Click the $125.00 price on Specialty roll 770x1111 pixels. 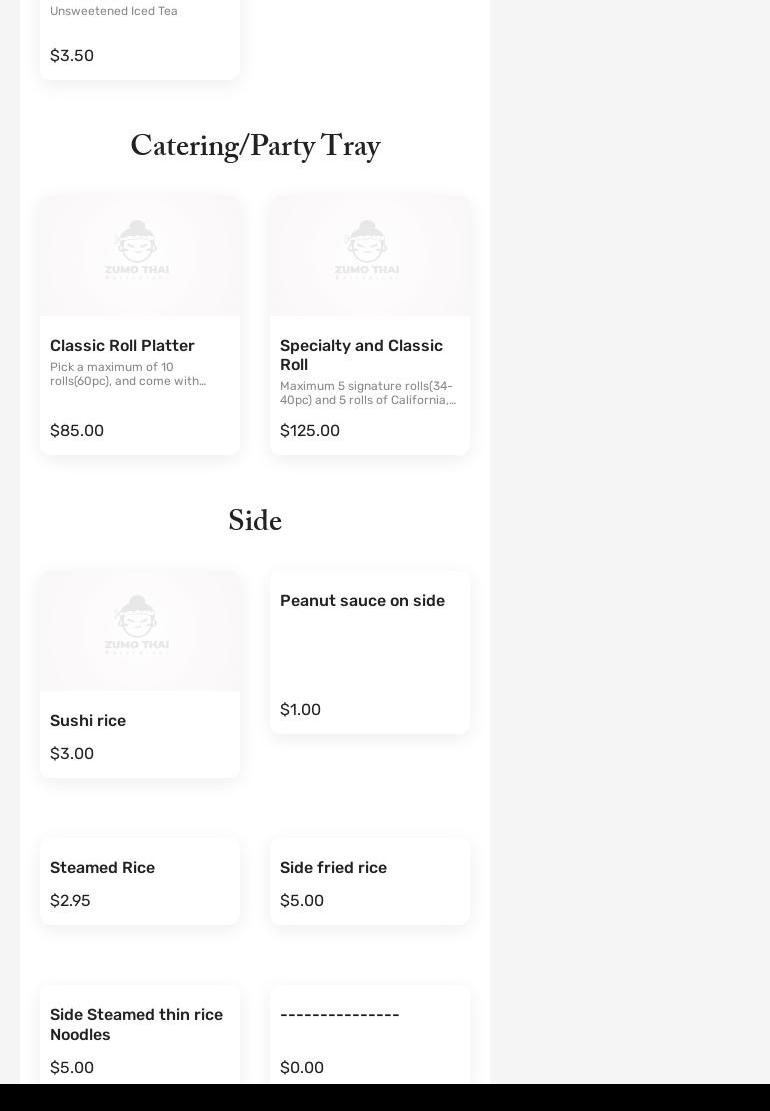310,431
